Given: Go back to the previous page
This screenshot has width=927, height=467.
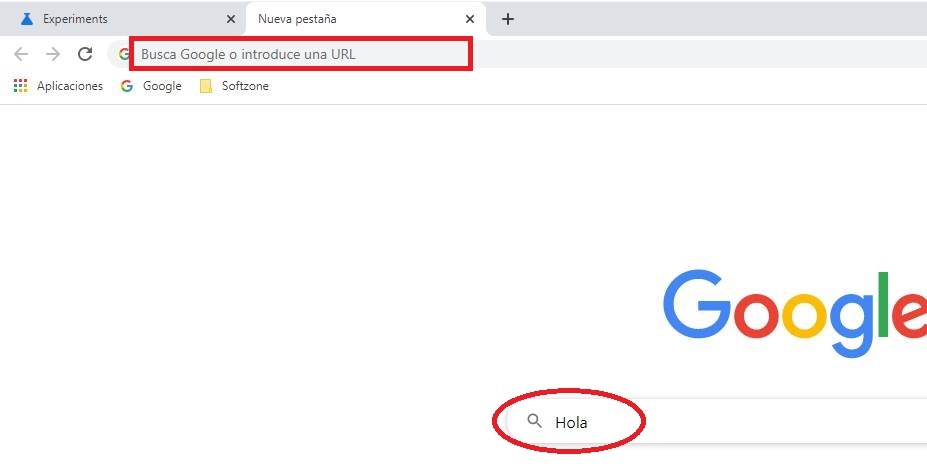Looking at the screenshot, I should pyautogui.click(x=21, y=54).
